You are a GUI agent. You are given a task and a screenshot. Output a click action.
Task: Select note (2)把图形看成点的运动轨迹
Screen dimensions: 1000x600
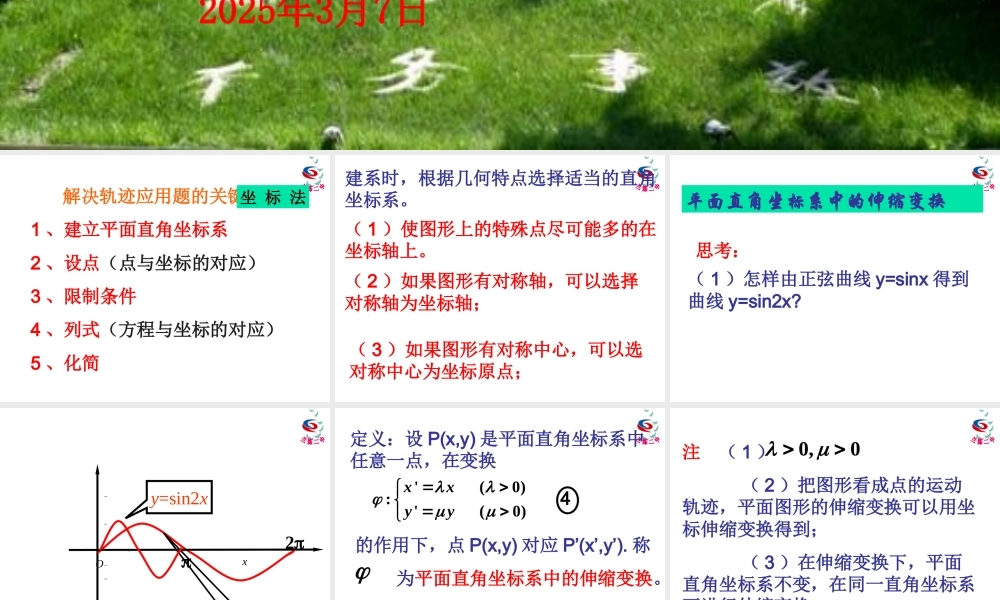(828, 507)
